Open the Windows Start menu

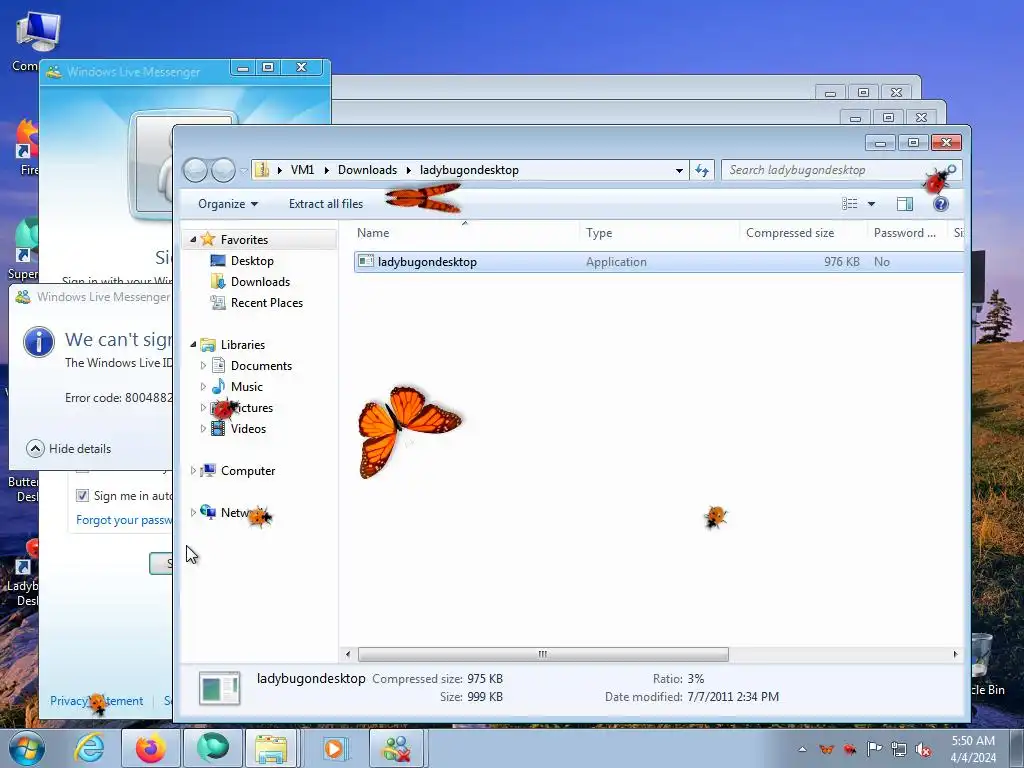(x=27, y=748)
